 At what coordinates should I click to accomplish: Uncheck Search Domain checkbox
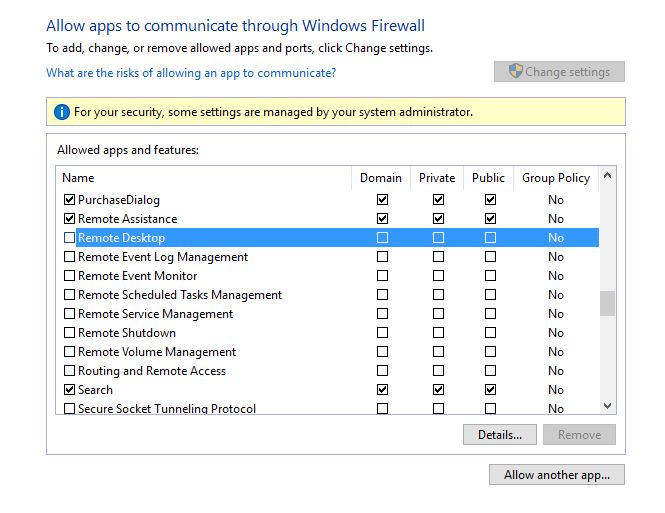382,389
